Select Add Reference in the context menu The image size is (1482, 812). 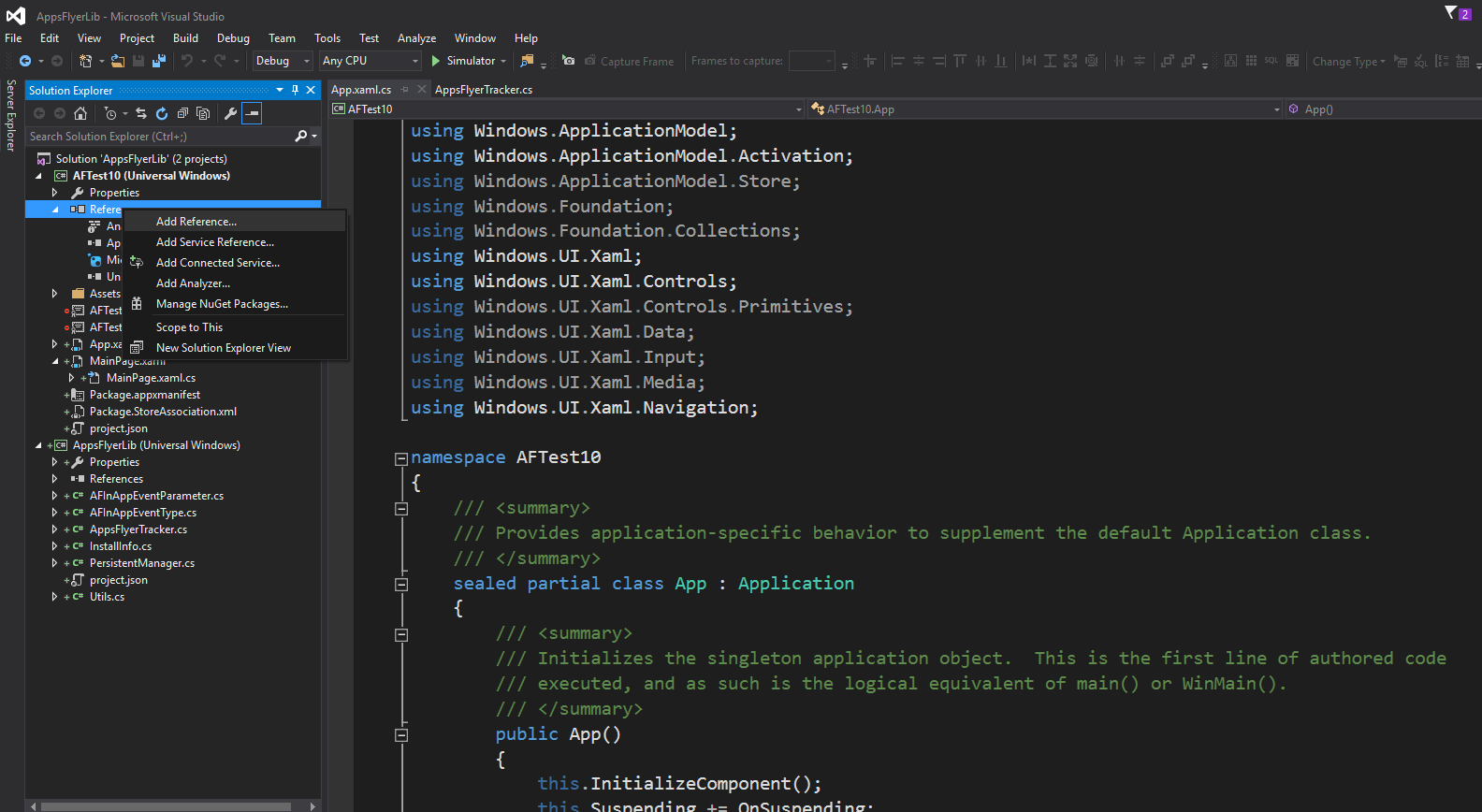(x=196, y=222)
